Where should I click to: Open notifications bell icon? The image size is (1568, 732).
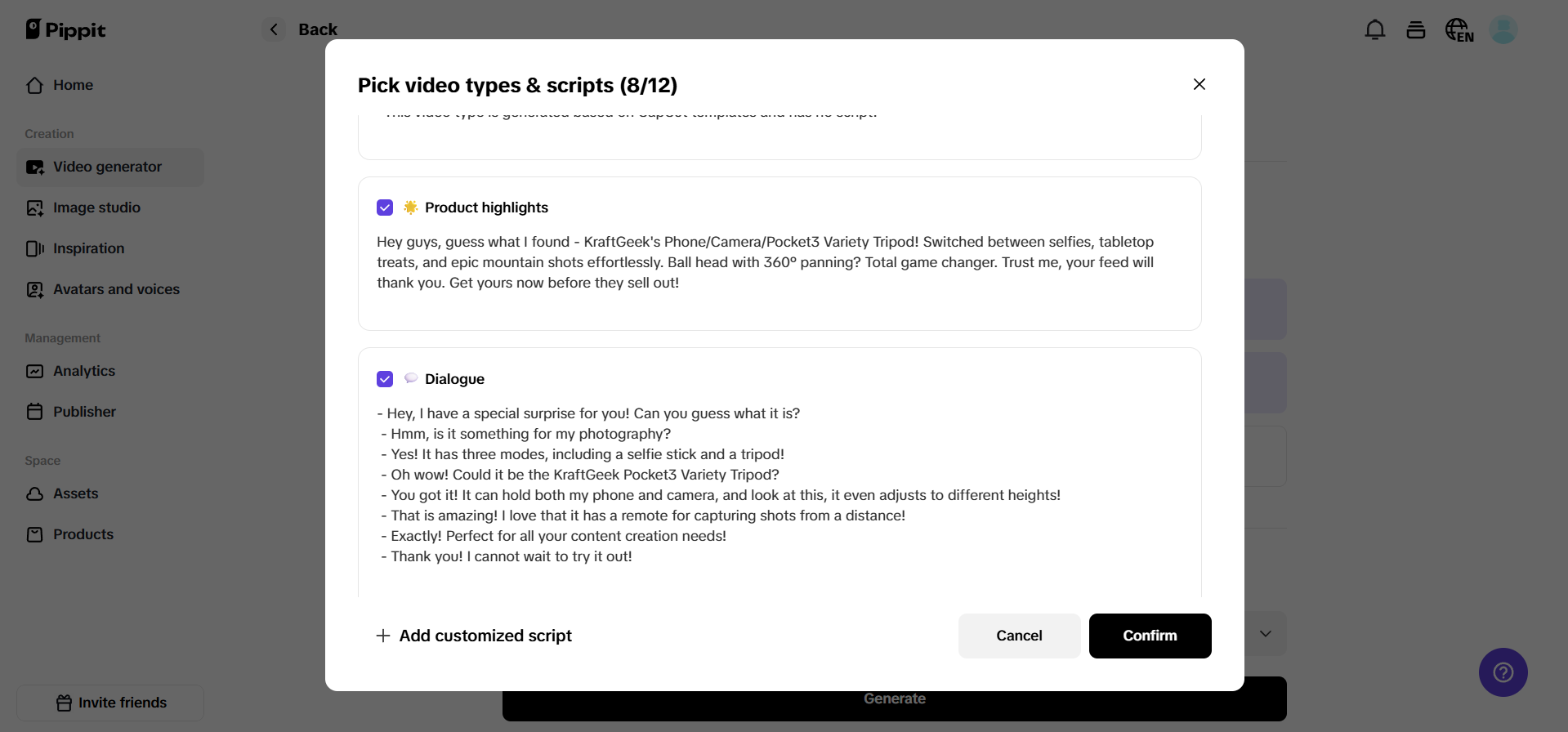[1375, 30]
